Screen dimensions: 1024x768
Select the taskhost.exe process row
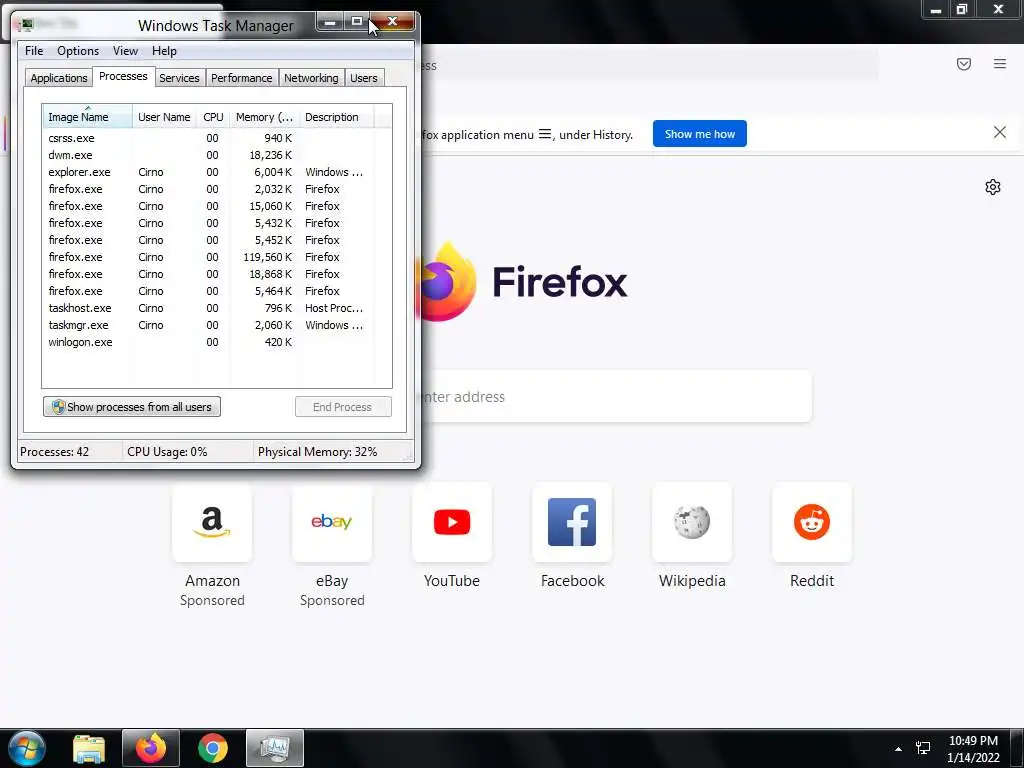click(208, 308)
